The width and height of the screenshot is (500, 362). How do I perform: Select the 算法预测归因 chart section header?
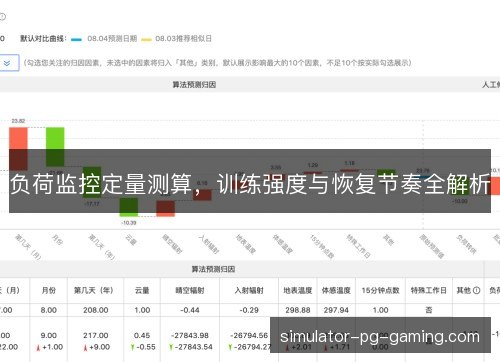tap(194, 85)
